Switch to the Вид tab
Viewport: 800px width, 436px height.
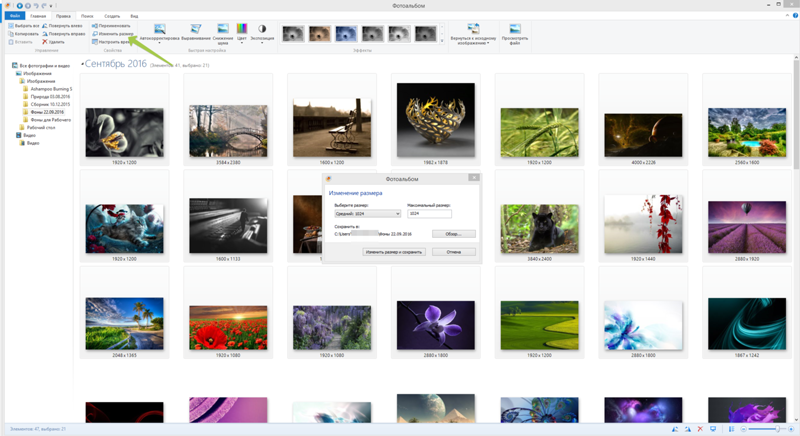(134, 16)
